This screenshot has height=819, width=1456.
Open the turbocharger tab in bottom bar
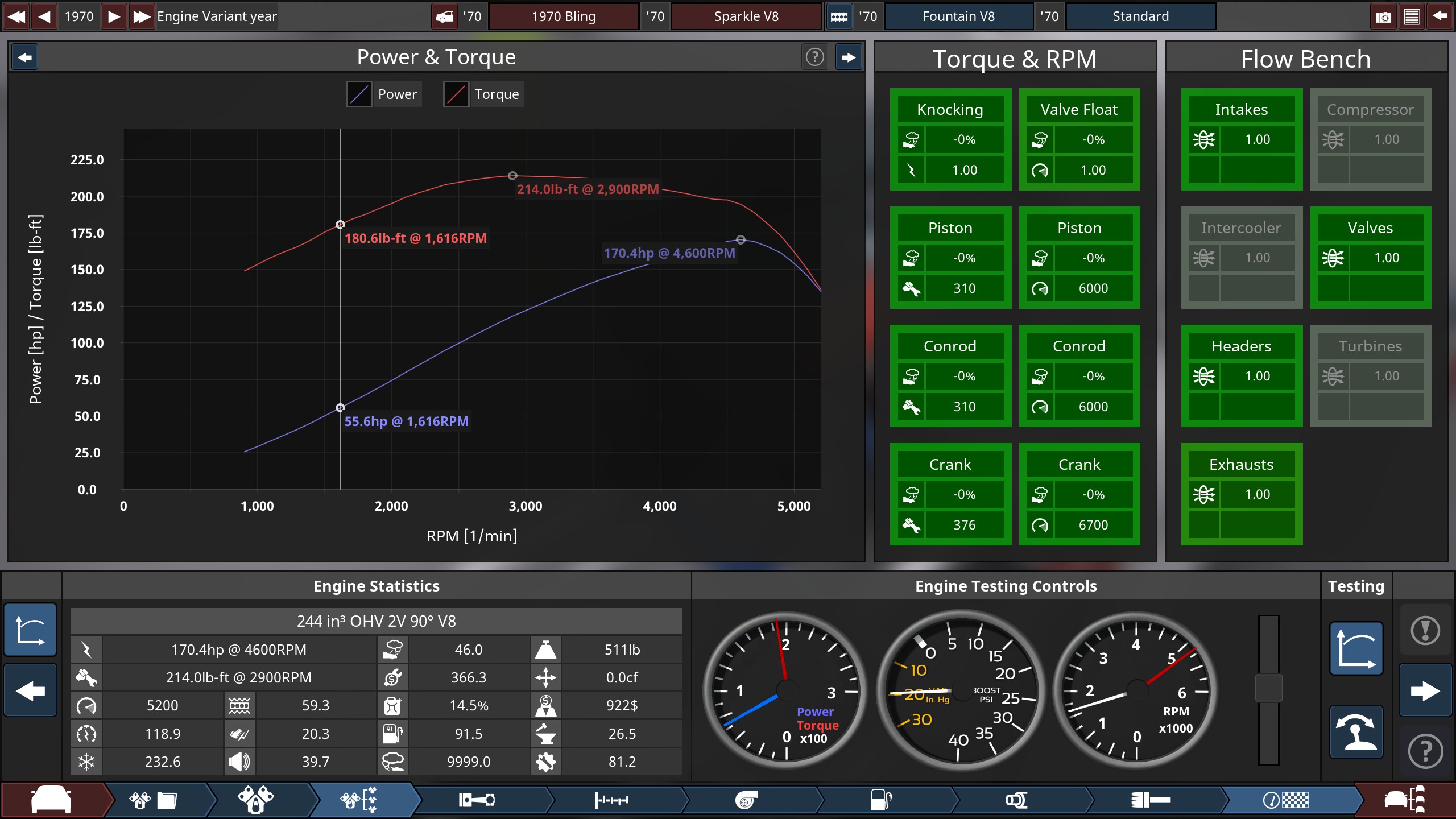click(746, 800)
